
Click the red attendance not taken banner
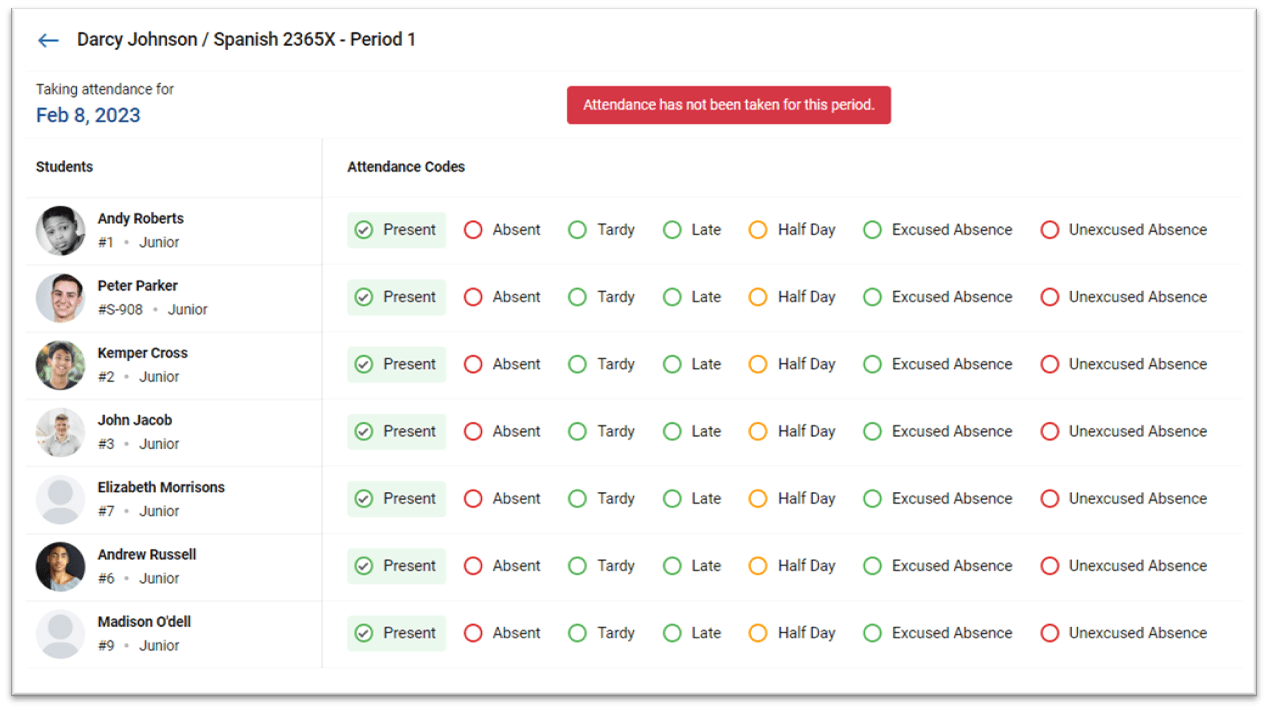coord(728,105)
